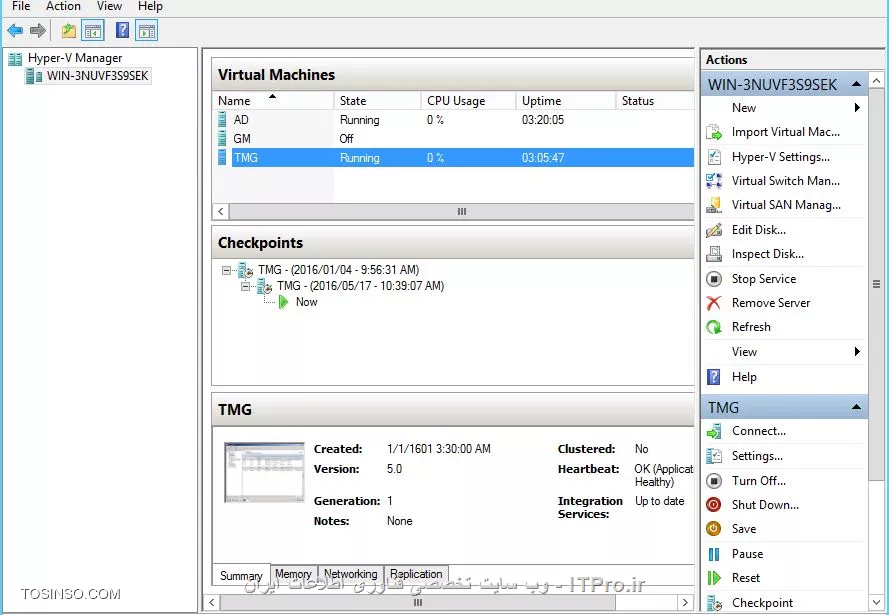The height and width of the screenshot is (615, 889).
Task: Click the Virtual Switch Manager icon
Action: click(714, 181)
